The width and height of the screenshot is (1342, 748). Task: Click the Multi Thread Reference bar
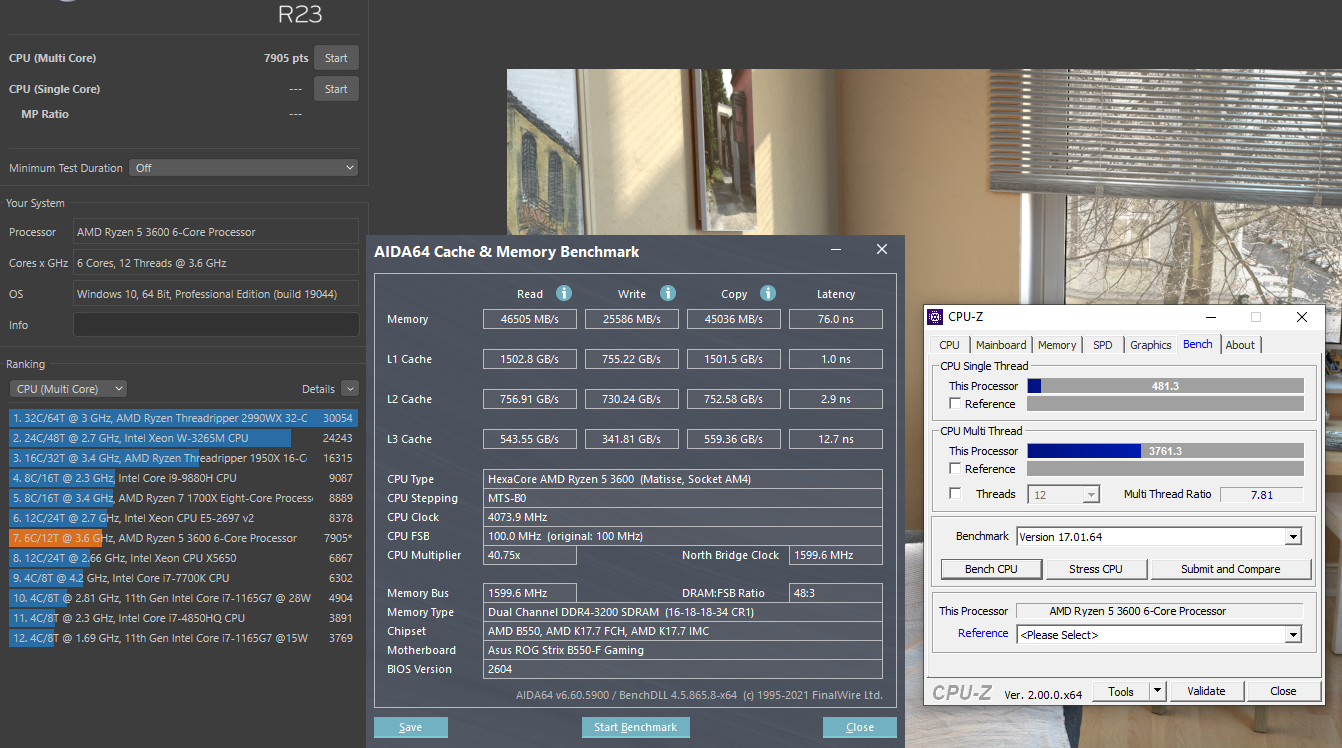(x=1165, y=469)
